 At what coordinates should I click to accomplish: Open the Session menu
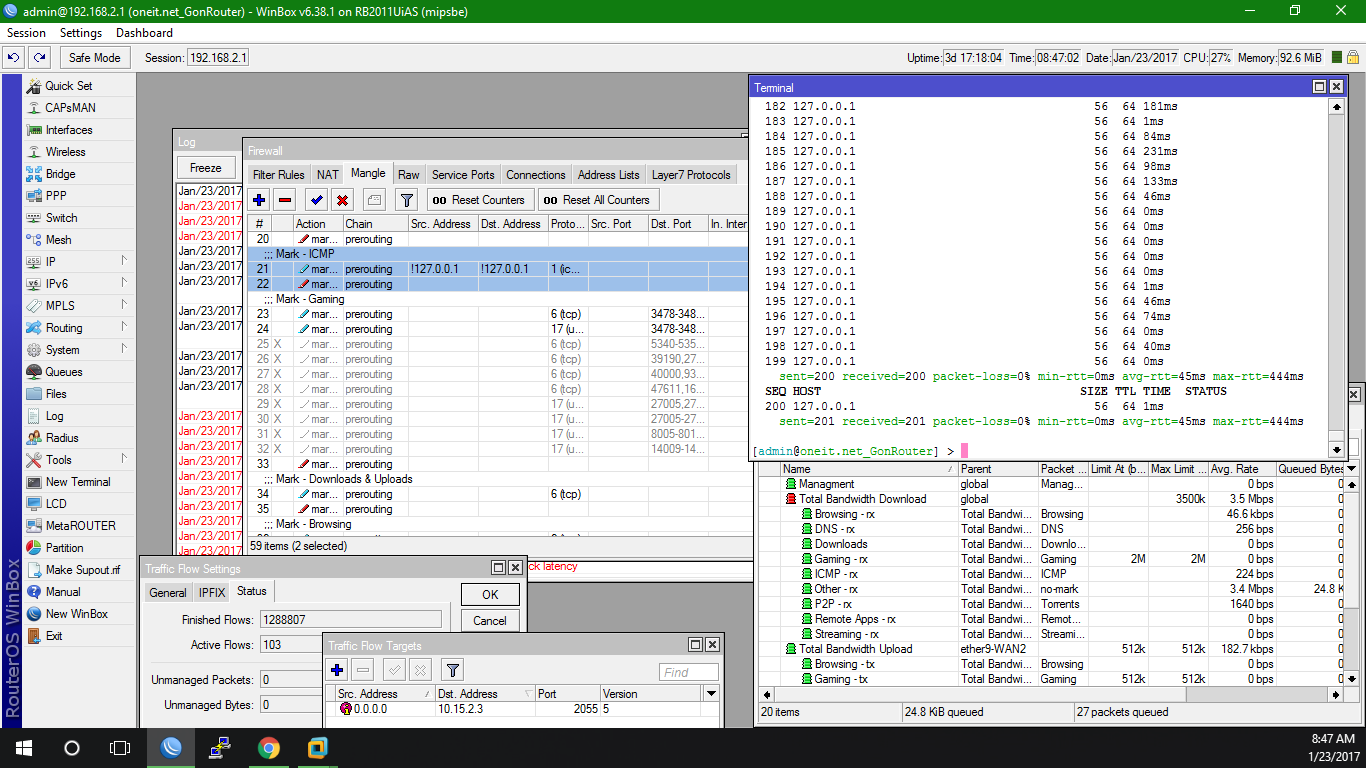tap(26, 33)
